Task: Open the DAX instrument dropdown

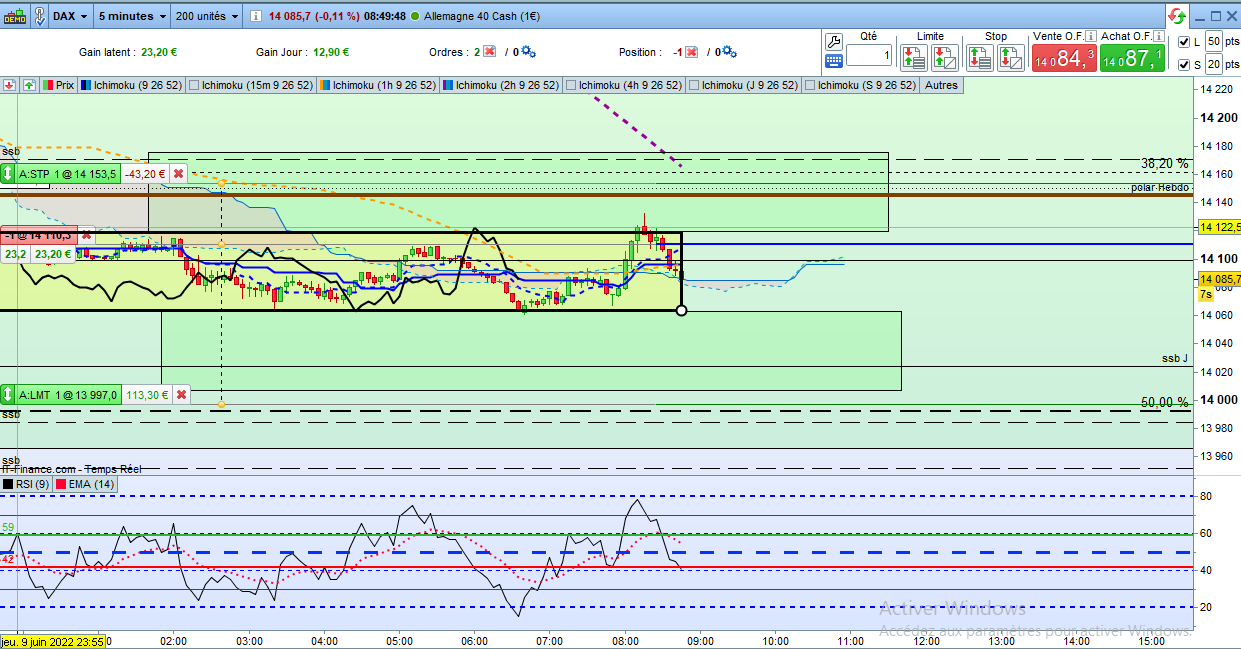Action: click(x=70, y=16)
